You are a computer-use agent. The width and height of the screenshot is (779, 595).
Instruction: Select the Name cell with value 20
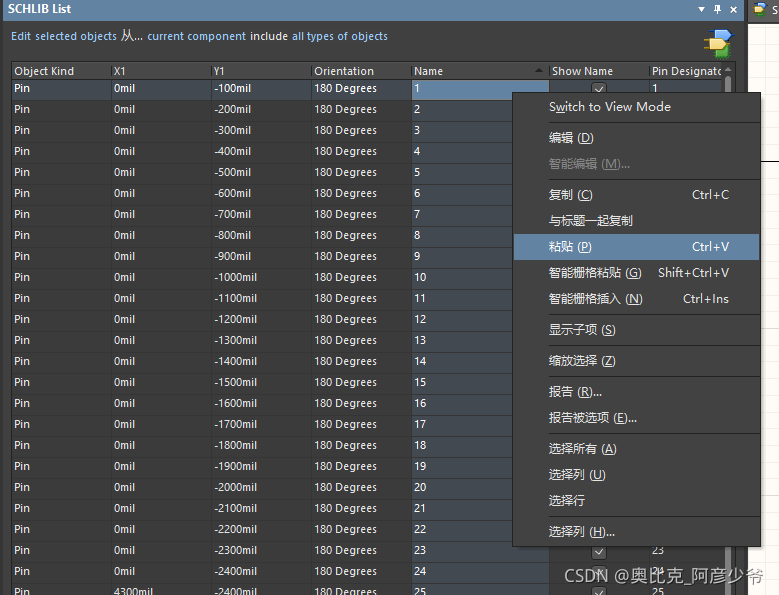pyautogui.click(x=462, y=487)
